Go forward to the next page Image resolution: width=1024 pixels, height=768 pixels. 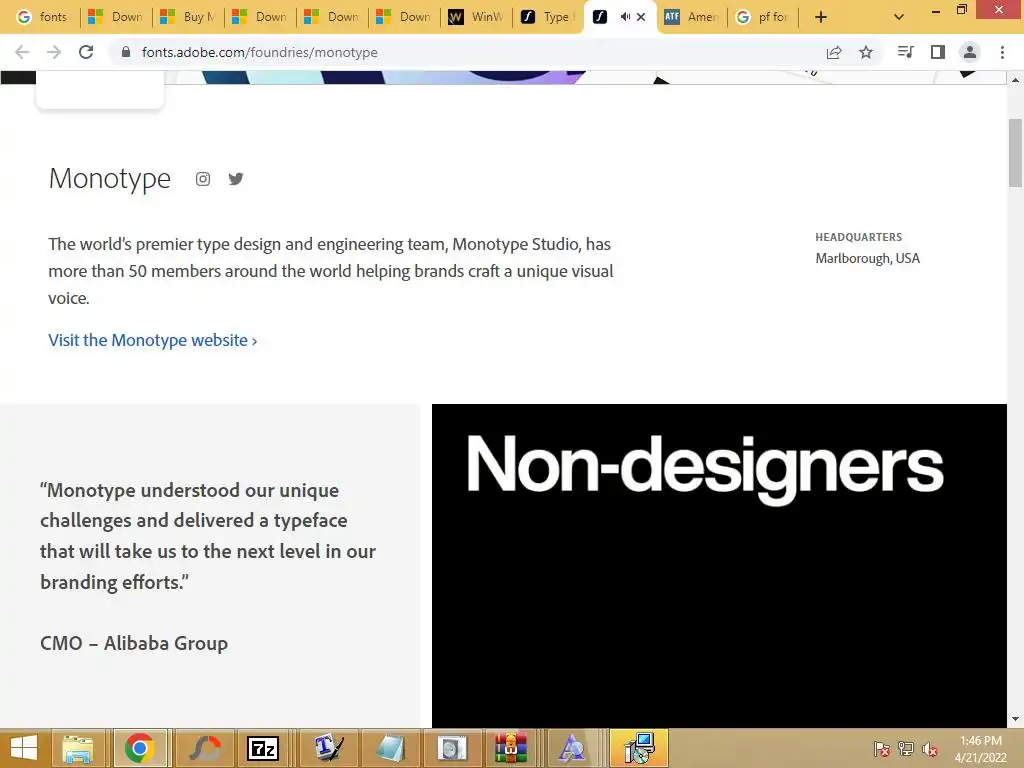tap(54, 52)
